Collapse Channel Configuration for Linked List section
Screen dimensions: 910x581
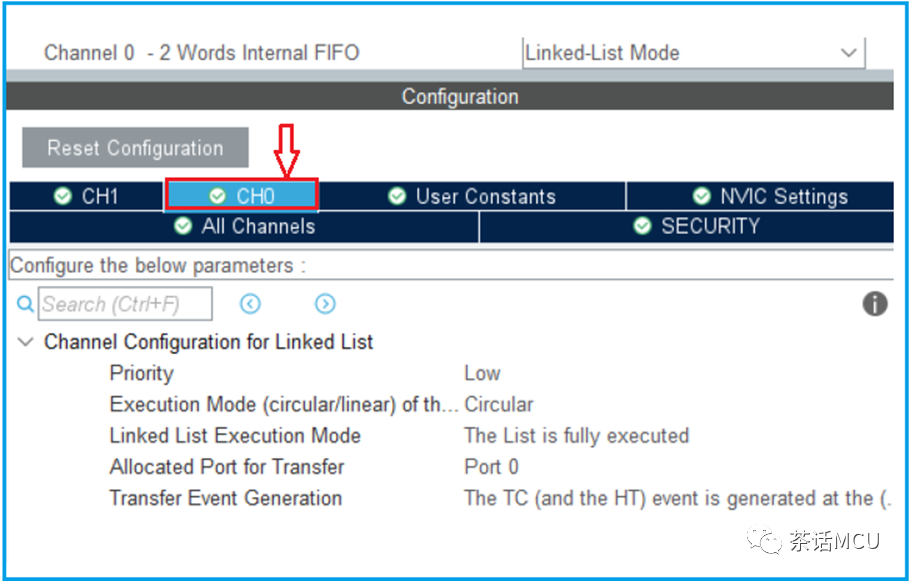click(x=25, y=342)
